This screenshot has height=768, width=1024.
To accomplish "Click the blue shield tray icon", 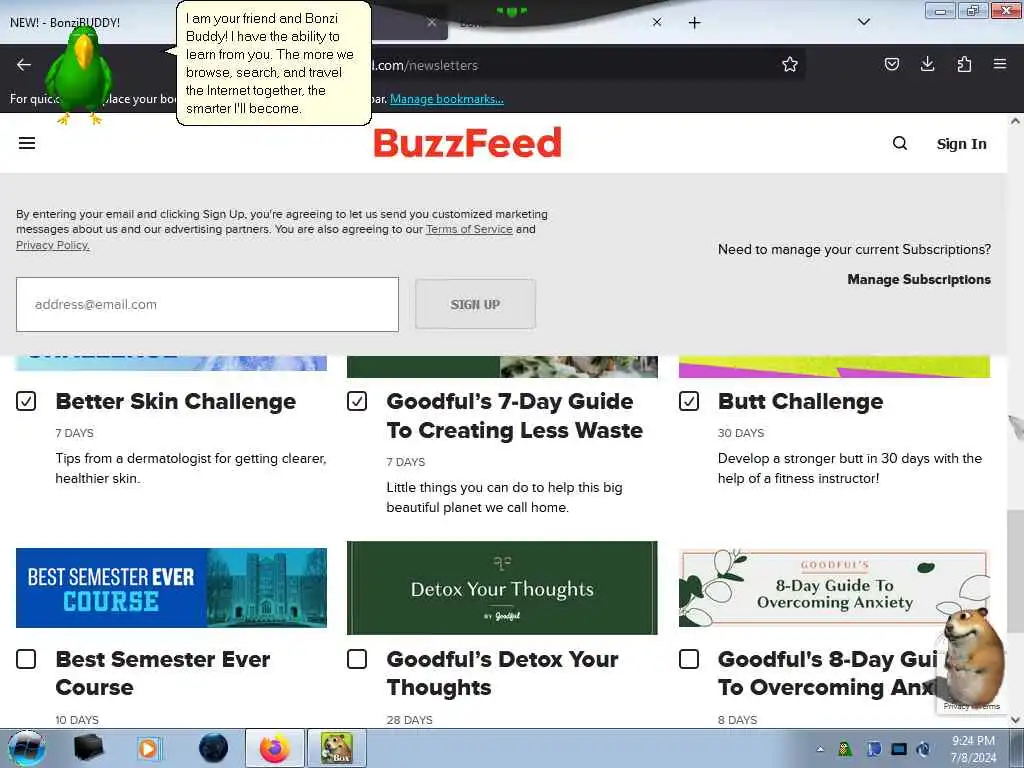I will [x=874, y=749].
